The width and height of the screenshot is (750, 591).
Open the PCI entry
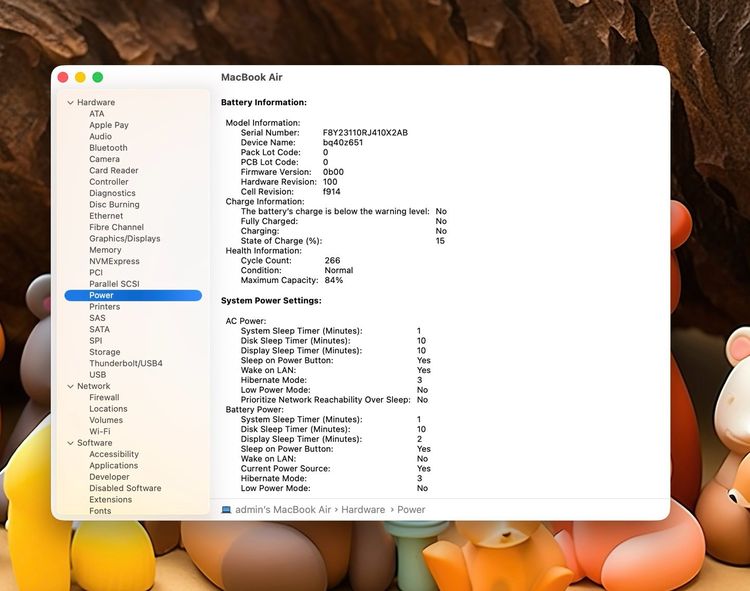point(96,273)
